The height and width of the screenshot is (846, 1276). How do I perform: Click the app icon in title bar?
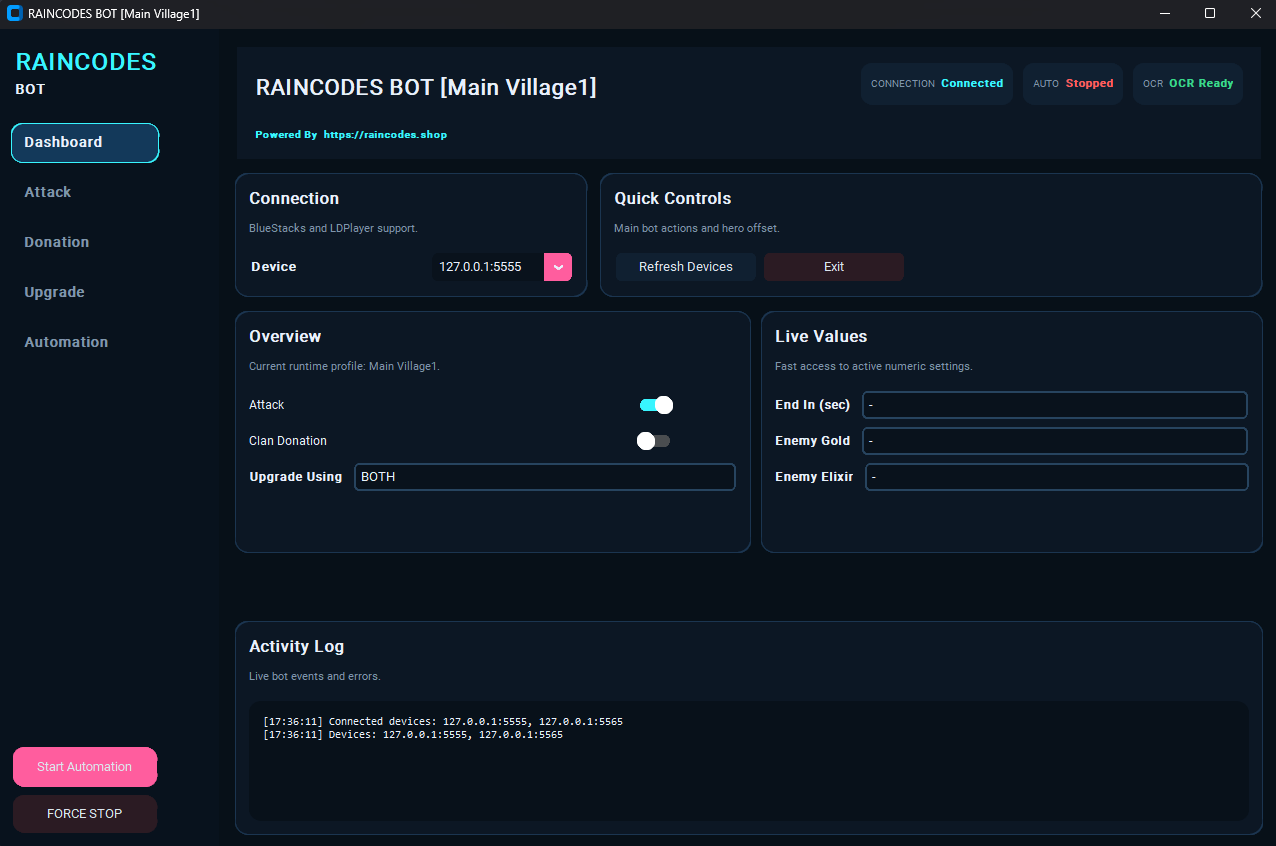(x=14, y=14)
